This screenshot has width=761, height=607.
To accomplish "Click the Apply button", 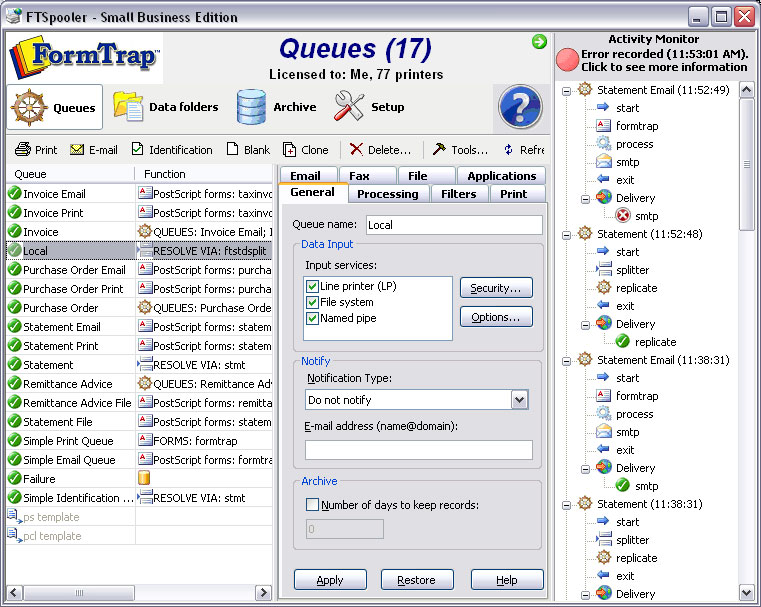I will 330,579.
